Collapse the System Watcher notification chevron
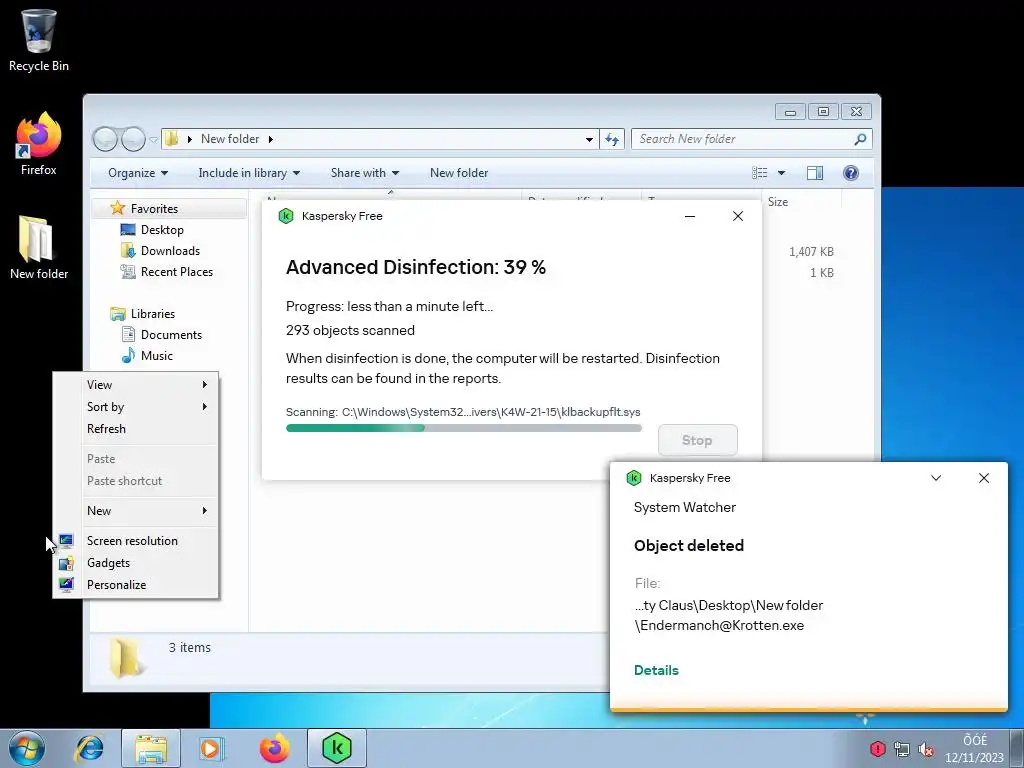The width and height of the screenshot is (1024, 768). 936,478
